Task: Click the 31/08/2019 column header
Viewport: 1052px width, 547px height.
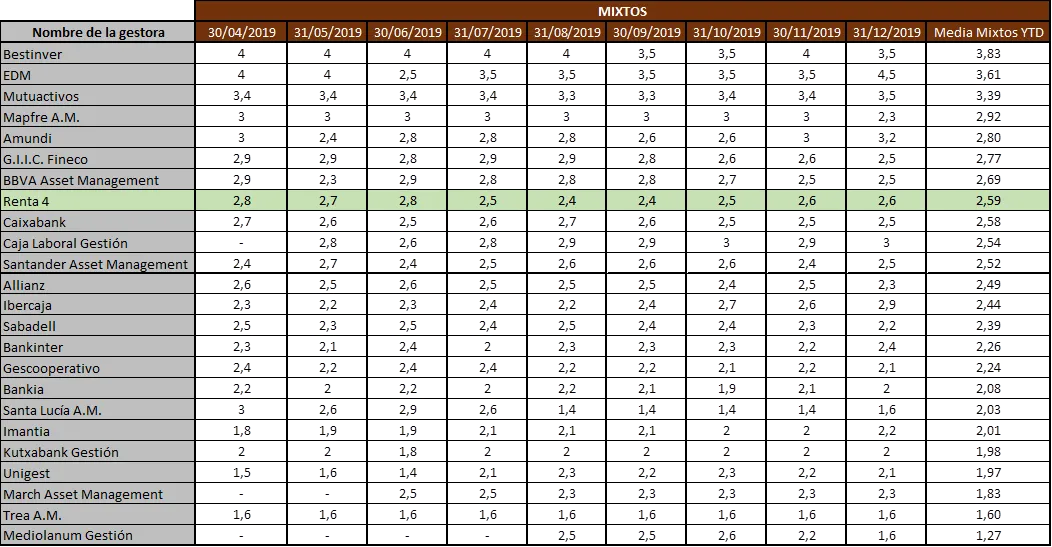Action: coord(566,32)
